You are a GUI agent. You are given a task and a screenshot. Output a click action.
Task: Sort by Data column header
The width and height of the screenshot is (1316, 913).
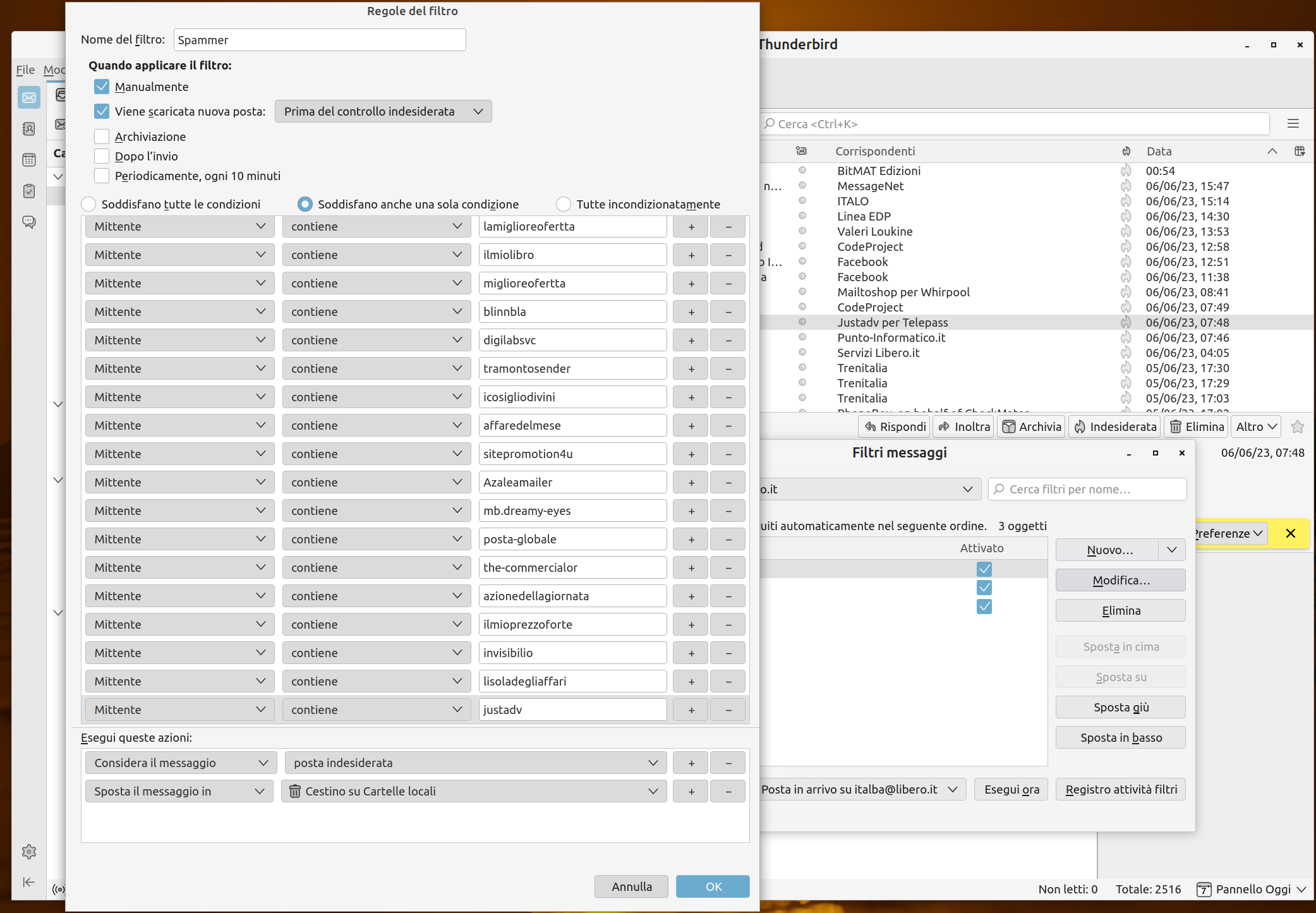tap(1159, 151)
